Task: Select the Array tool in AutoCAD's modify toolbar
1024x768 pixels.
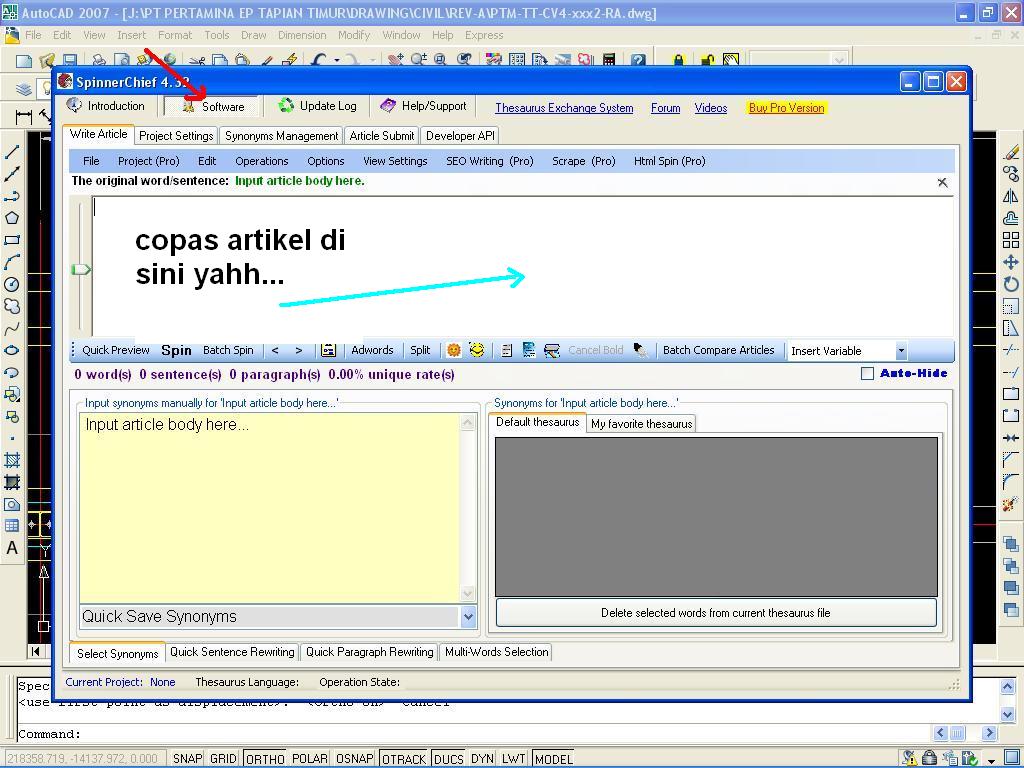Action: (1011, 240)
